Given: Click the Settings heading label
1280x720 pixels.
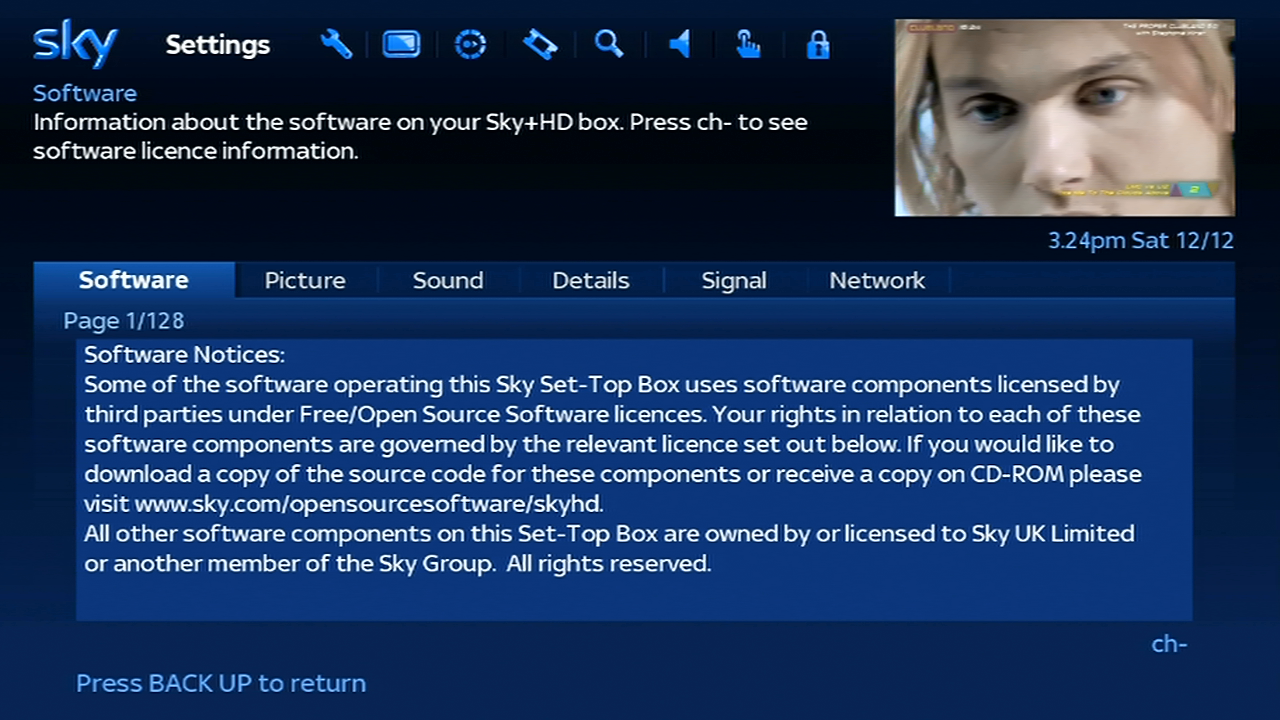Looking at the screenshot, I should point(218,45).
